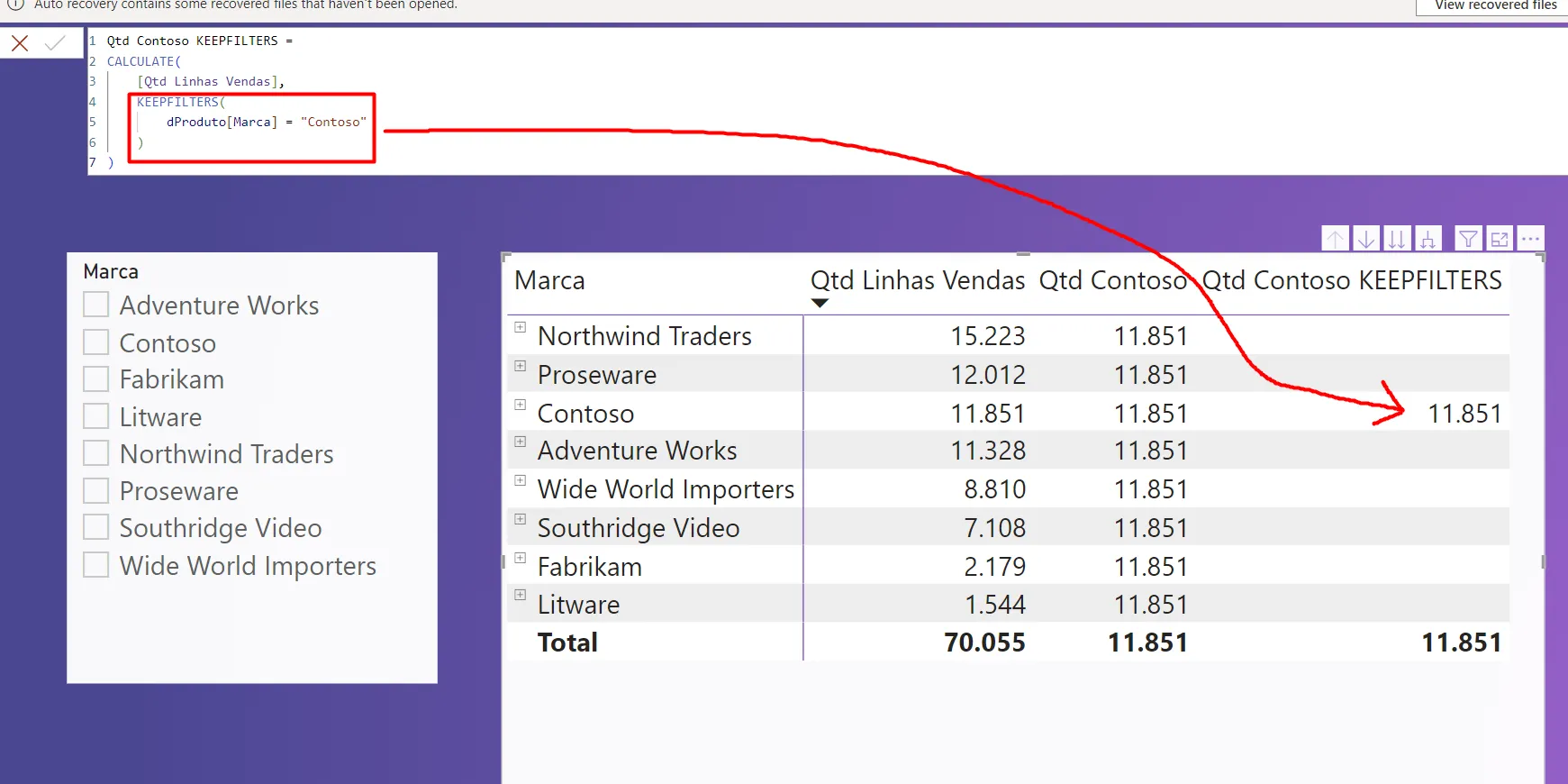Turn on drill down mode arrow
Screen dimensions: 1568x784
coord(1365,239)
